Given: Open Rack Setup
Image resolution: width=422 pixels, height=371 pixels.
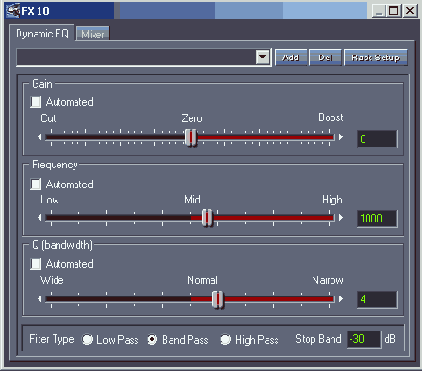Looking at the screenshot, I should point(376,57).
